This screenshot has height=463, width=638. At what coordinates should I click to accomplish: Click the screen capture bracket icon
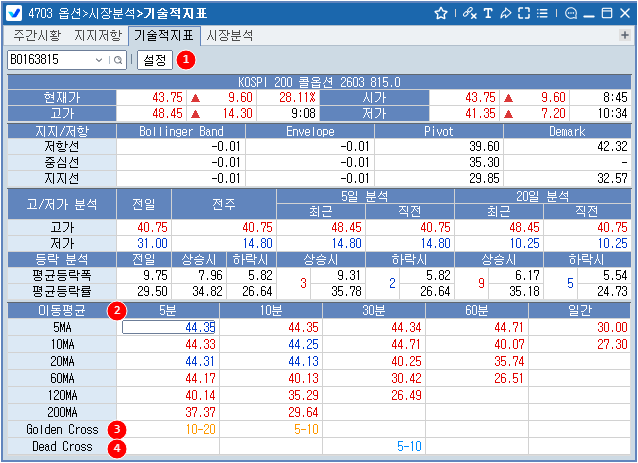(x=523, y=13)
